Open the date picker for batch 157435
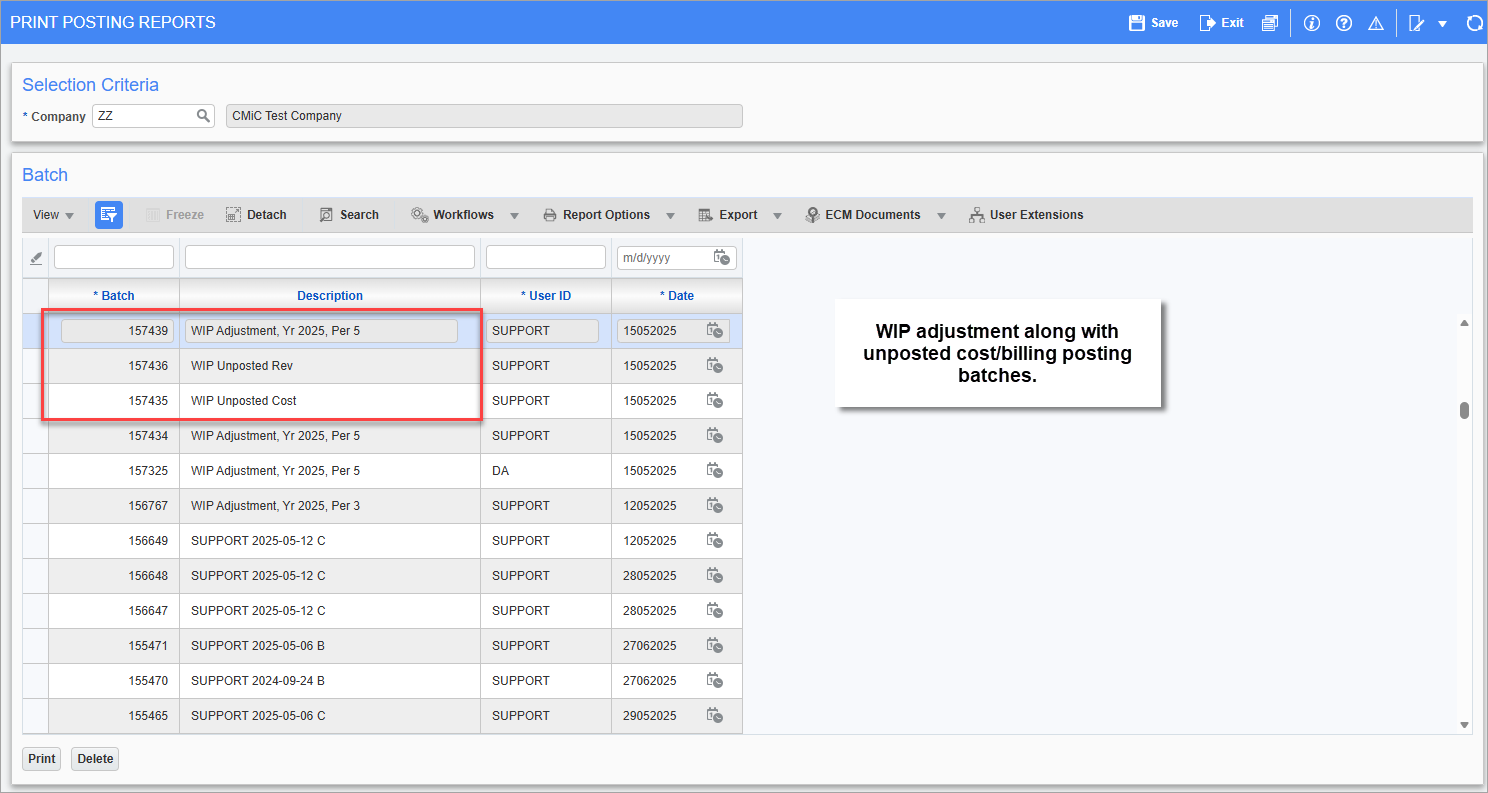The image size is (1488, 793). [715, 401]
